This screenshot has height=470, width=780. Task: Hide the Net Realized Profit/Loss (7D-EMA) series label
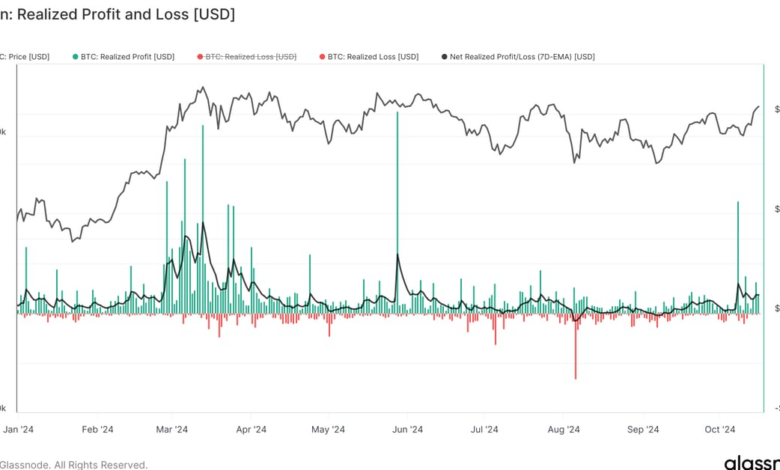[523, 57]
